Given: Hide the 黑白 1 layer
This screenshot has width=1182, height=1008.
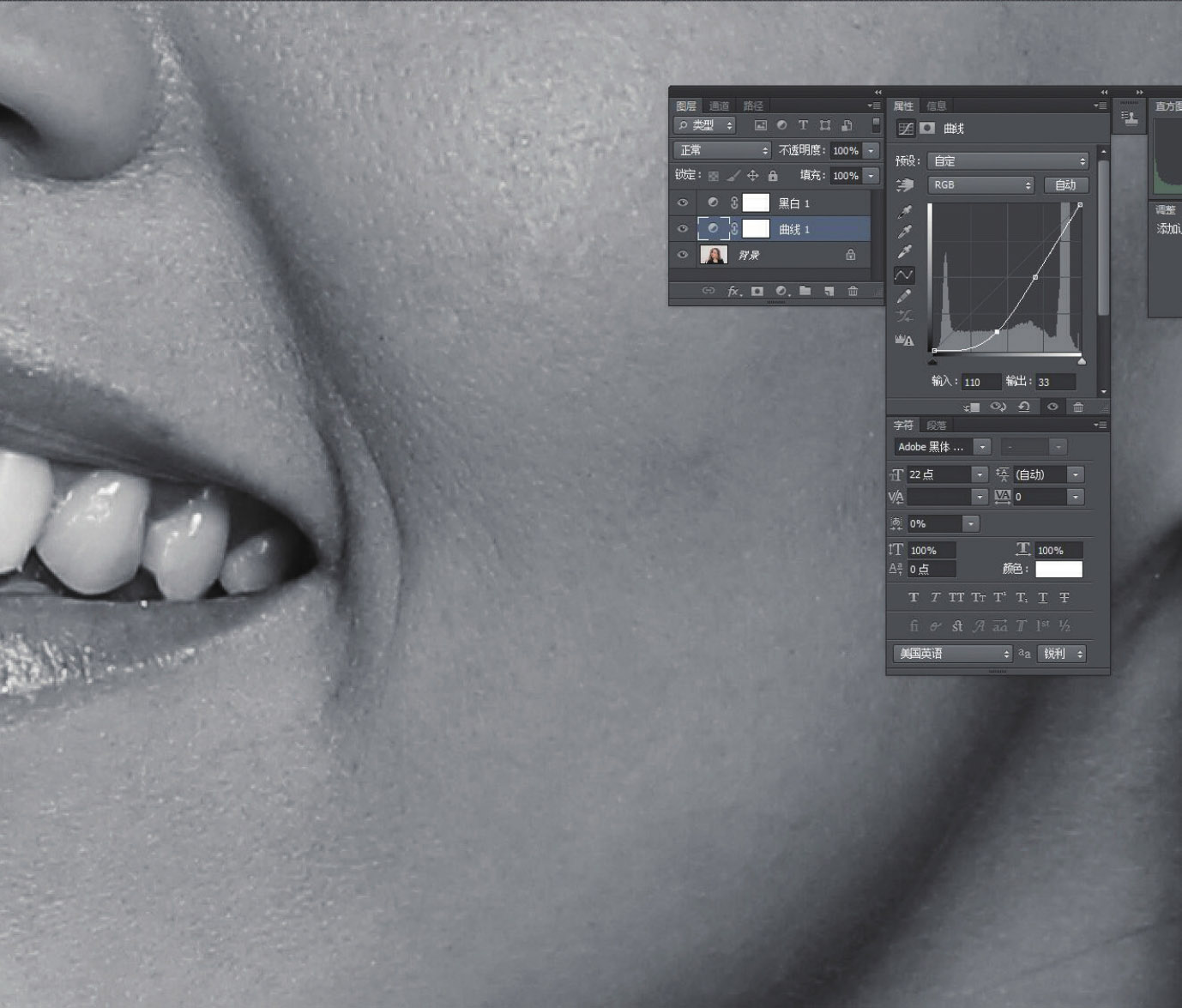Looking at the screenshot, I should point(683,203).
